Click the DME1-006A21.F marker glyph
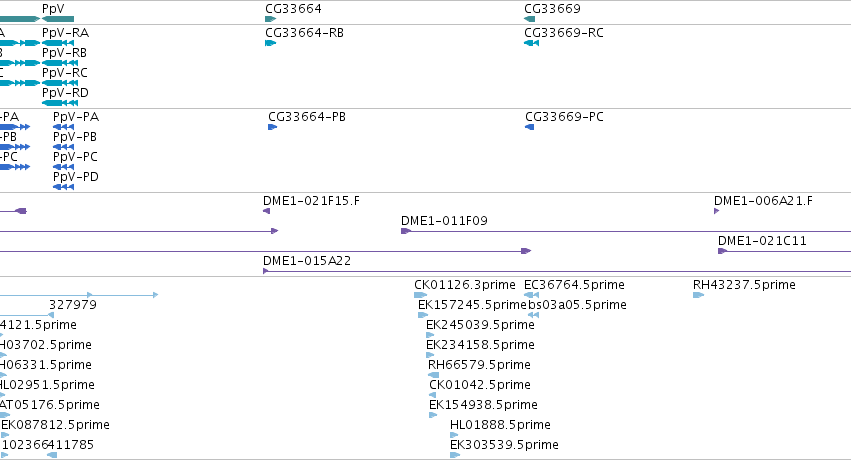The image size is (851, 460). [716, 211]
